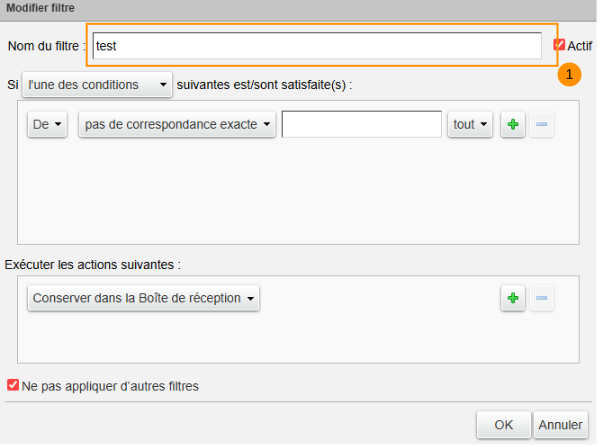Click the orange number 1 callout badge

568,75
